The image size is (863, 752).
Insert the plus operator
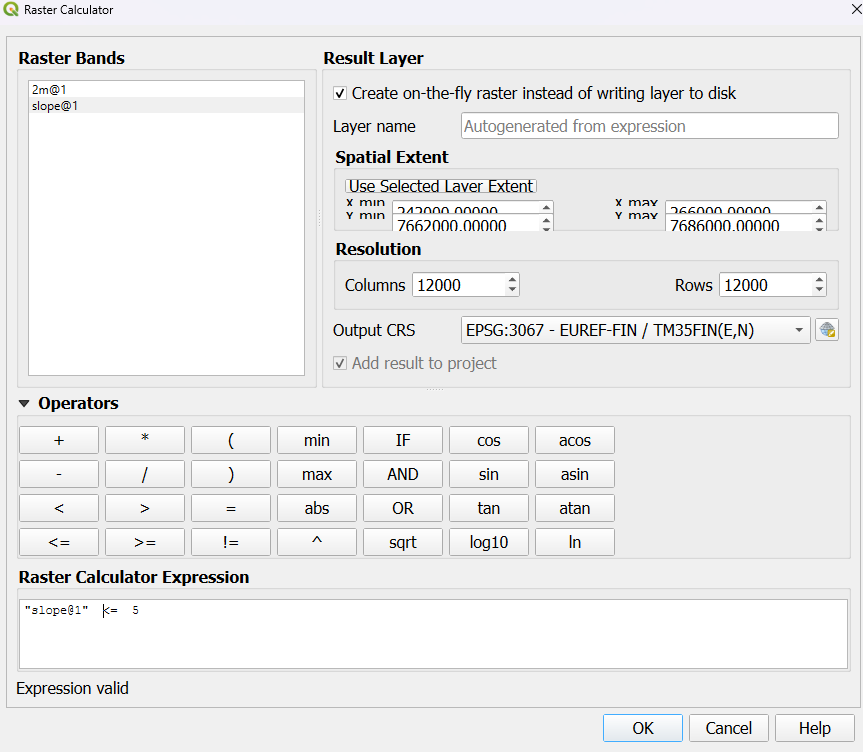[x=59, y=440]
